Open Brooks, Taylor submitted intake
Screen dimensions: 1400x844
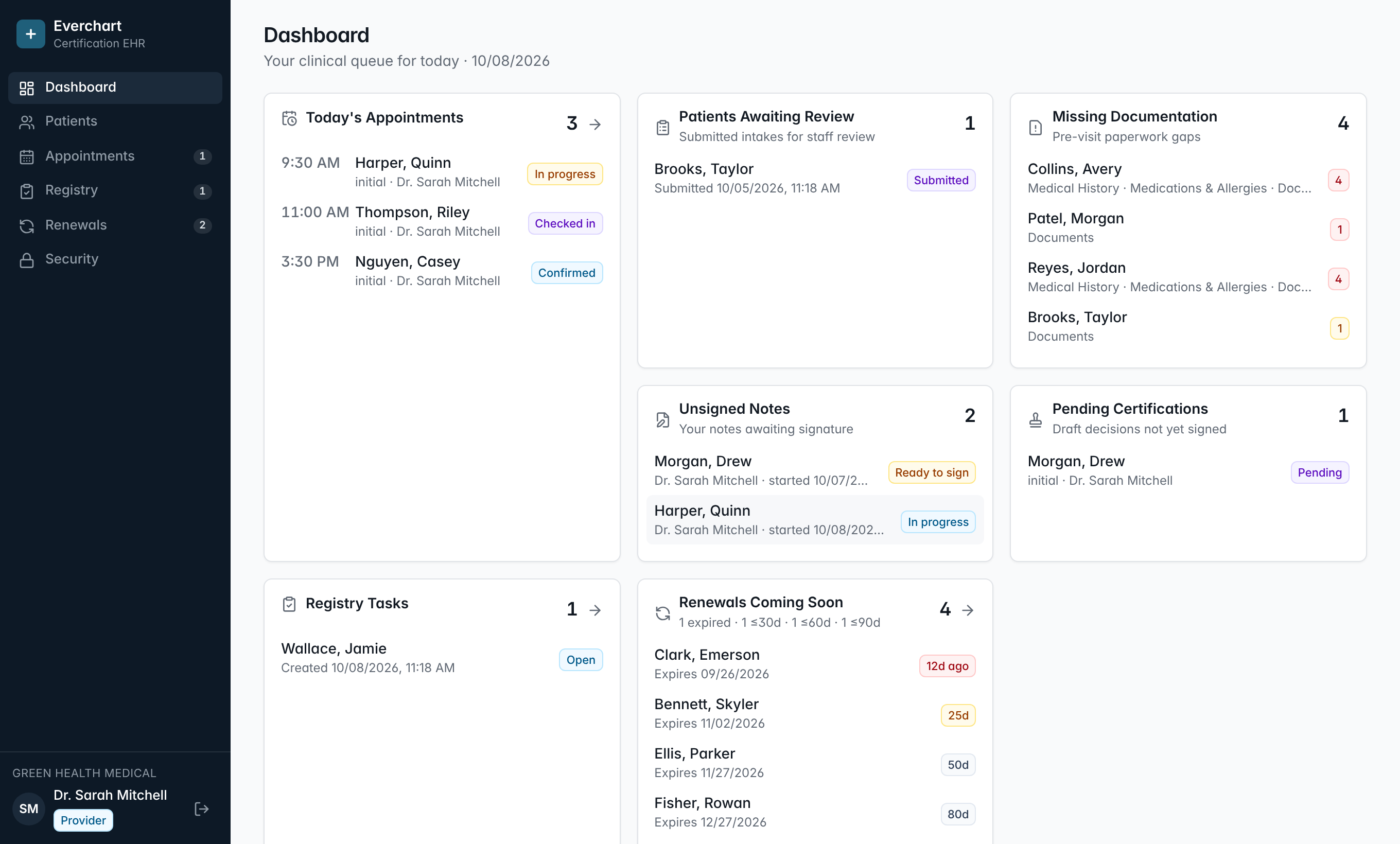[815, 179]
